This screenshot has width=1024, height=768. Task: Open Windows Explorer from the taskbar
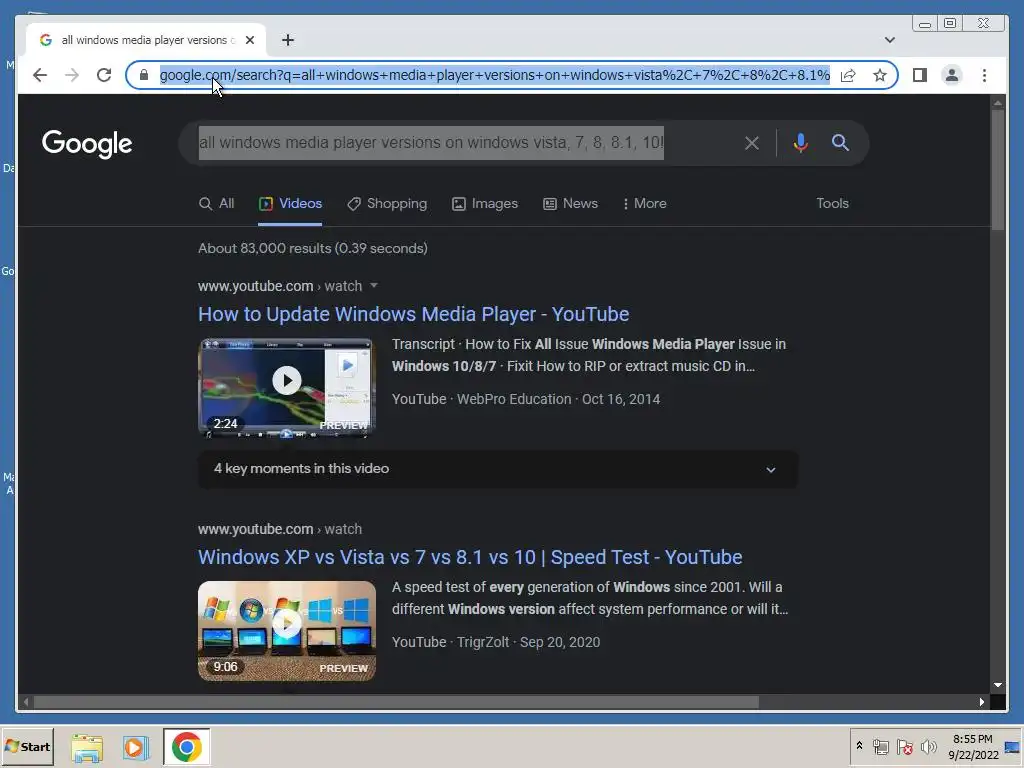[x=87, y=748]
